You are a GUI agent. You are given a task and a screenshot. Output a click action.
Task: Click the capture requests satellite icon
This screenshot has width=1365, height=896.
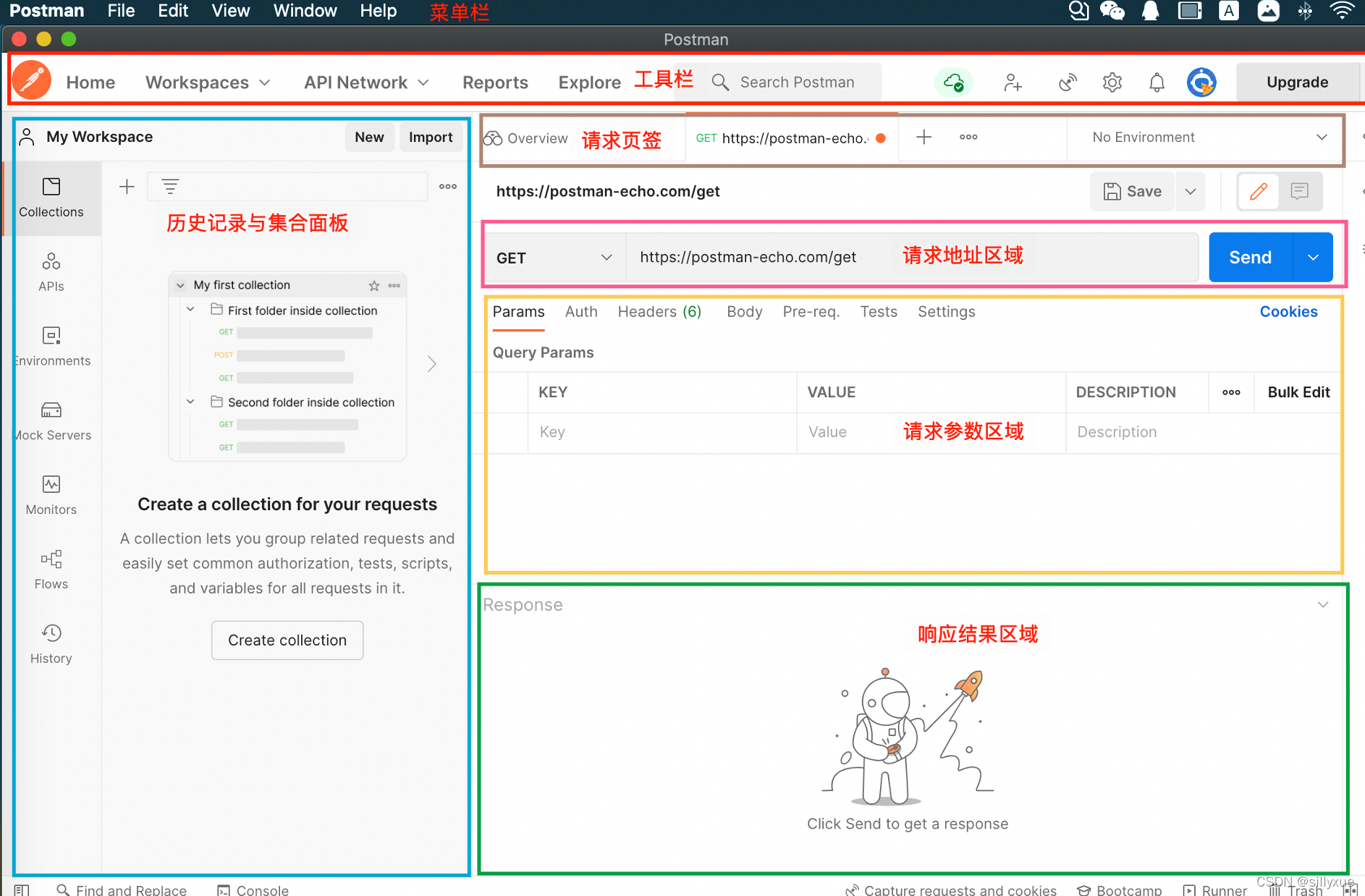1068,83
